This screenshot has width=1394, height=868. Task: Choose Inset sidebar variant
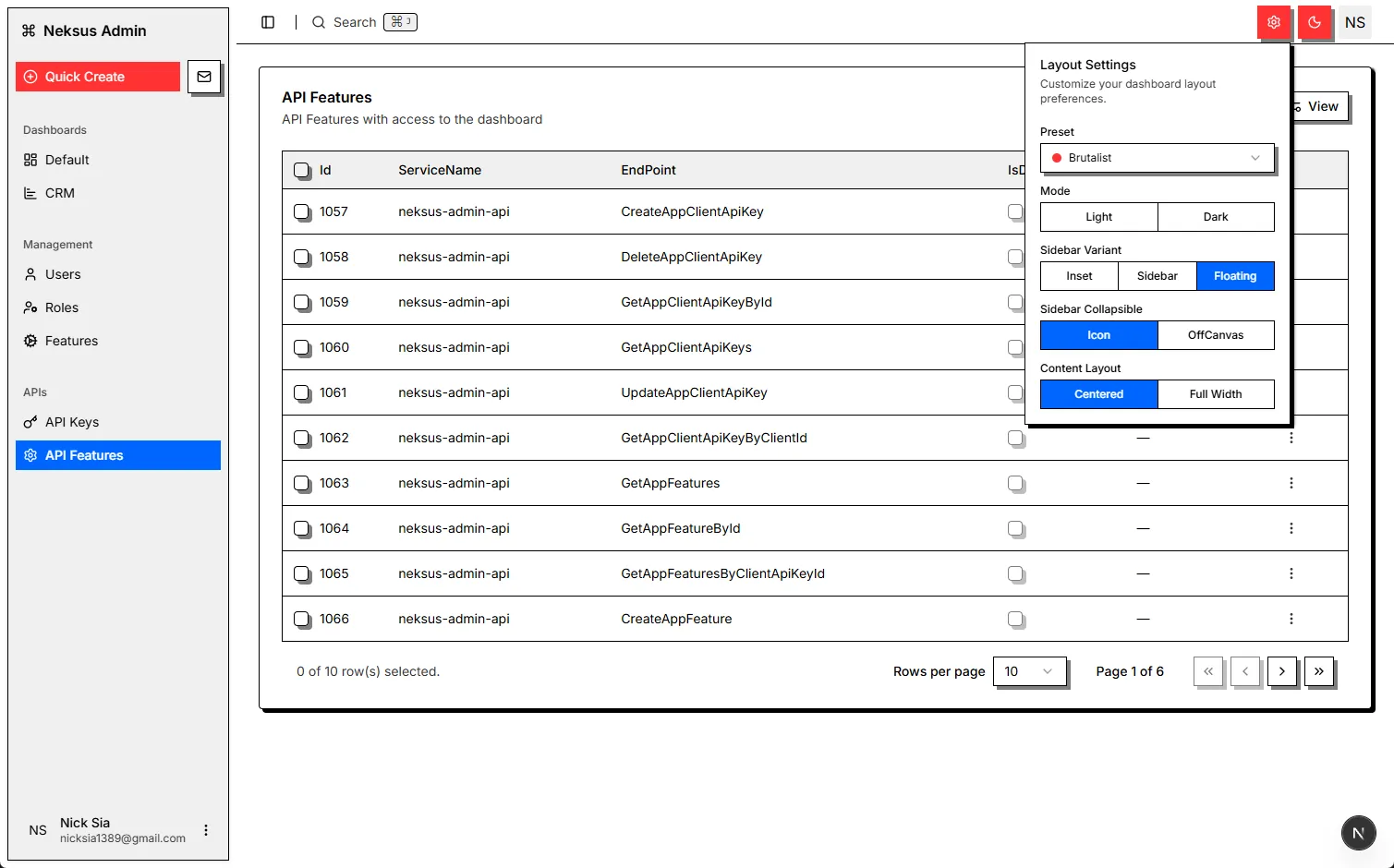1079,276
